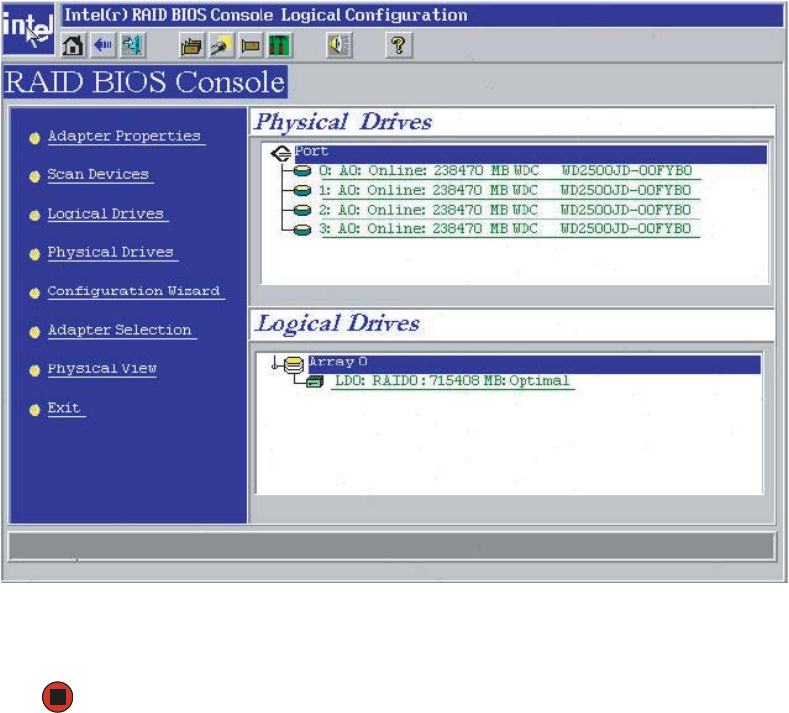
Task: Click the Scan devices flashlight icon
Action: [x=221, y=46]
